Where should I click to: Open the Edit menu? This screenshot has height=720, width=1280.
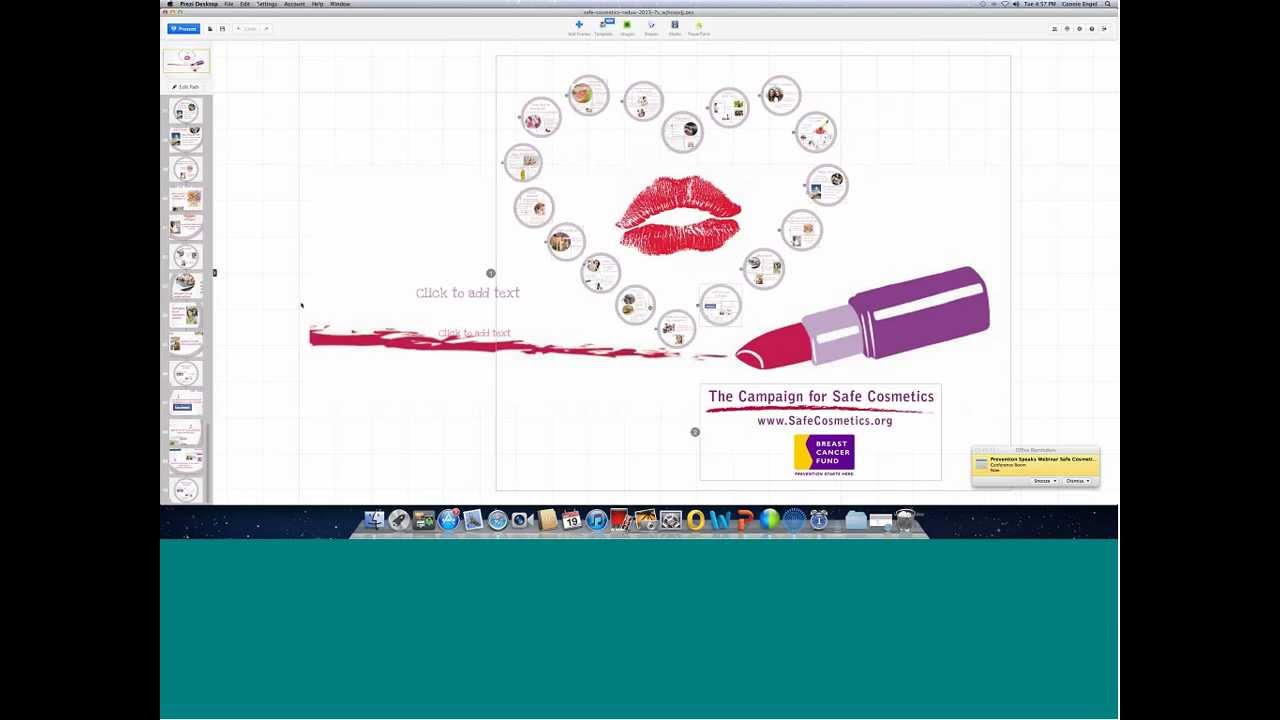click(x=245, y=4)
